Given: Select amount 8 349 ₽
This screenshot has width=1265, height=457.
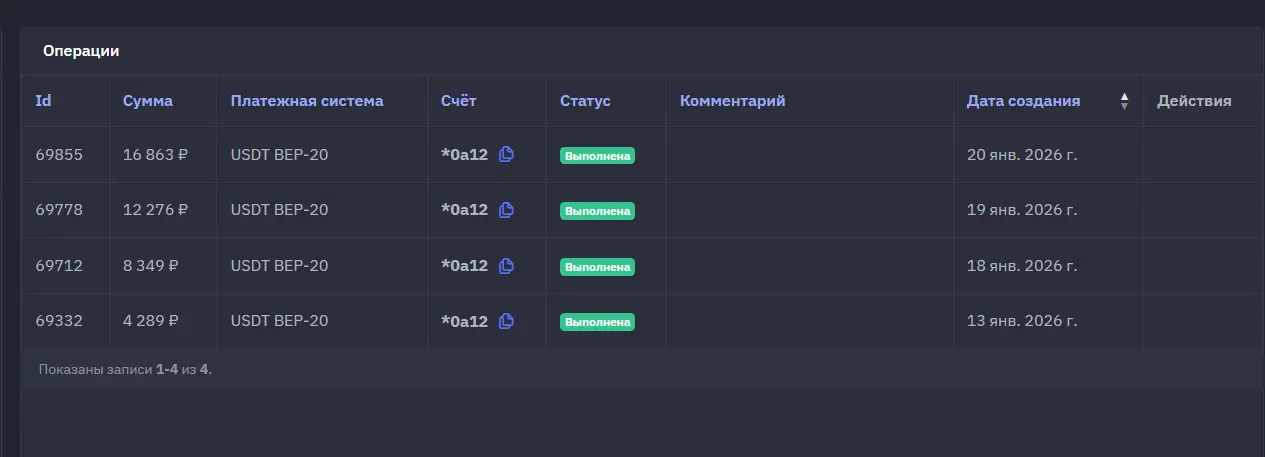Looking at the screenshot, I should 151,266.
